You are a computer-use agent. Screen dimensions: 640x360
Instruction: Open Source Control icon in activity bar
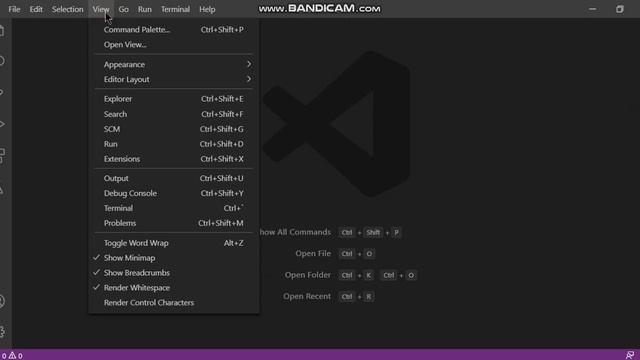click(x=2, y=93)
